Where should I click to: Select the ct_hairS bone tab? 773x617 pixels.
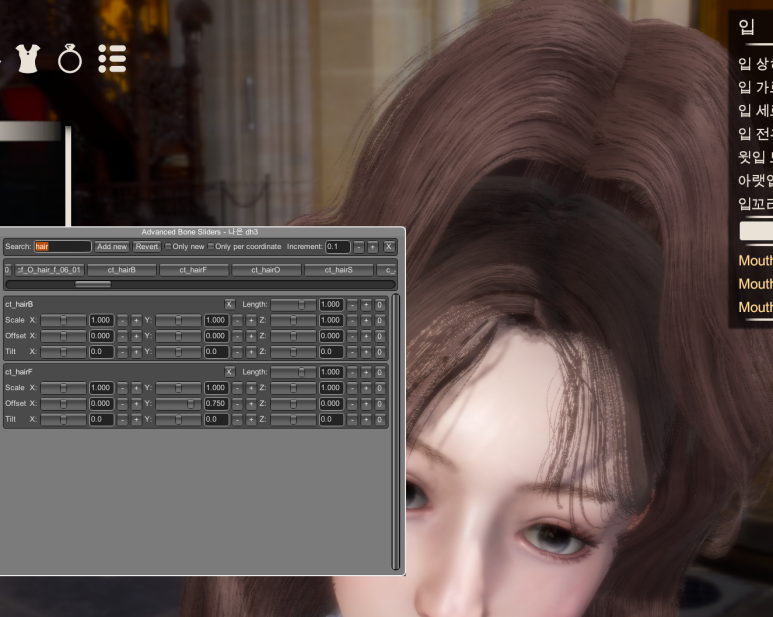[x=338, y=270]
